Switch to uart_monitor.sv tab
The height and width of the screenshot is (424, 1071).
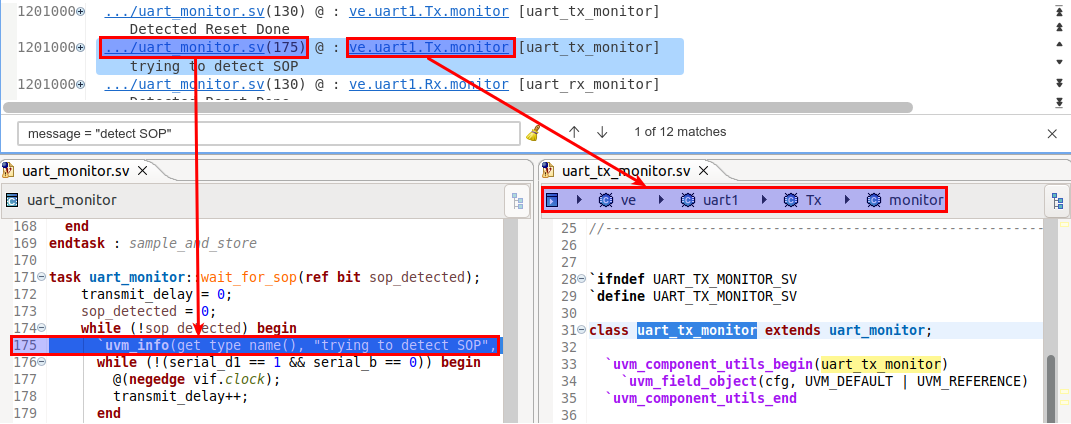(76, 171)
